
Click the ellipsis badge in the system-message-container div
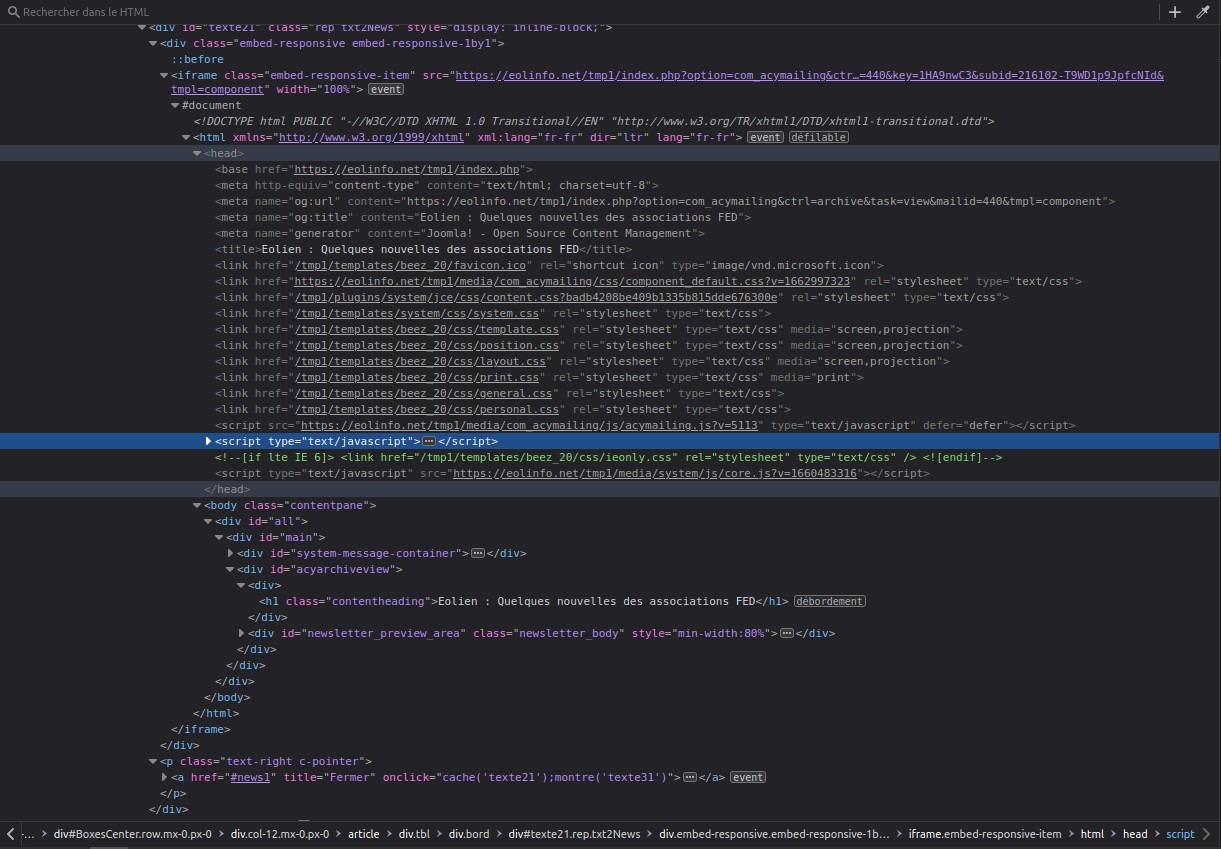[x=478, y=553]
